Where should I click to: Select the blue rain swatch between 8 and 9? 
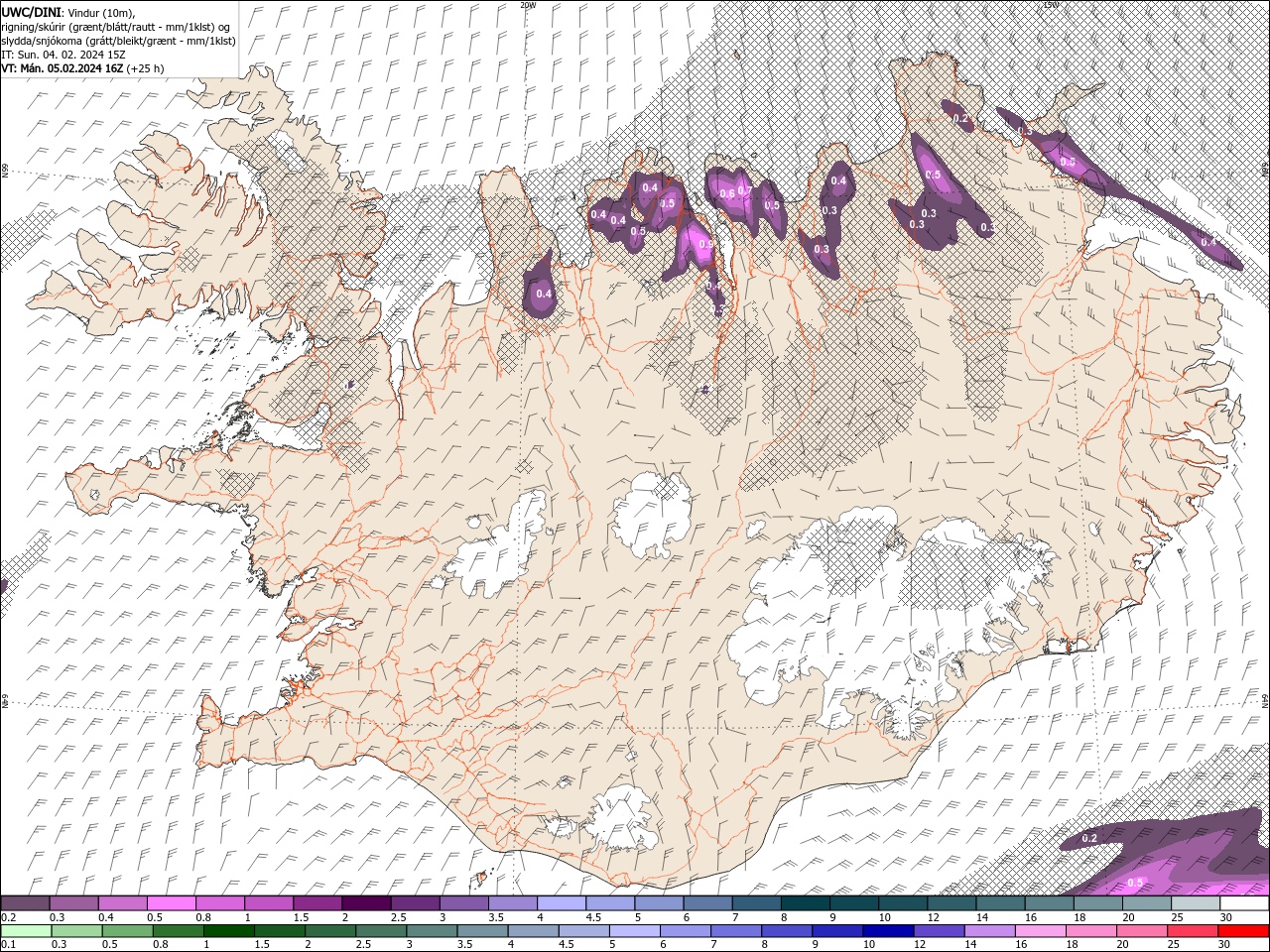[x=787, y=931]
